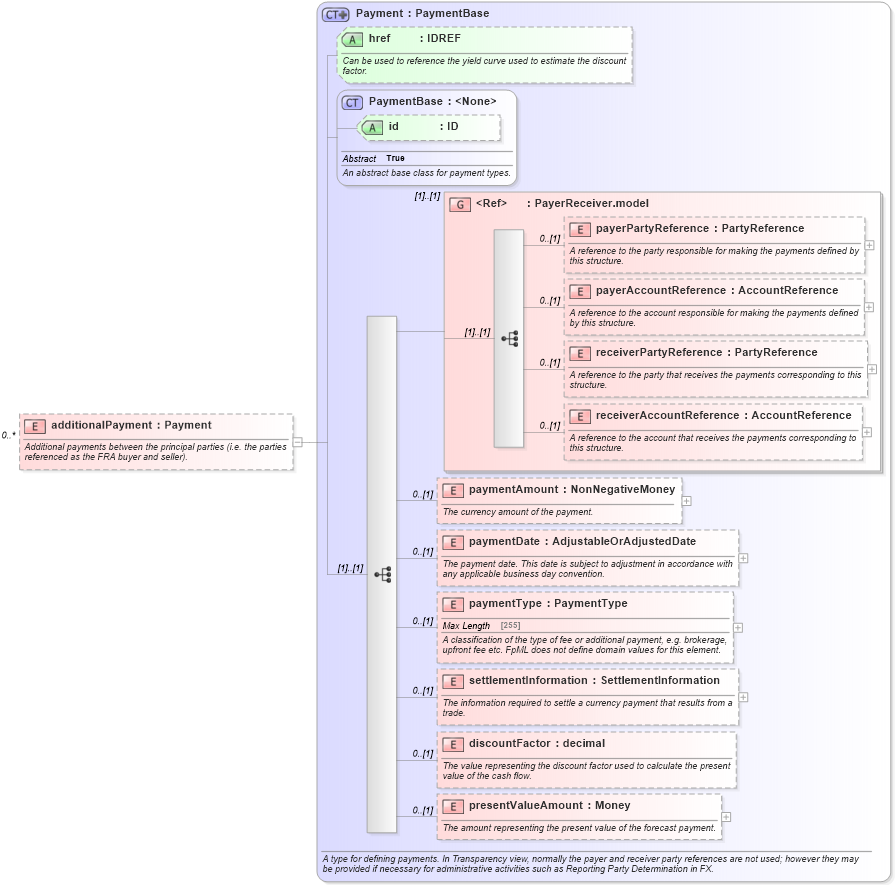895x885 pixels.
Task: Click the E icon of payerPartyReference
Action: point(580,230)
